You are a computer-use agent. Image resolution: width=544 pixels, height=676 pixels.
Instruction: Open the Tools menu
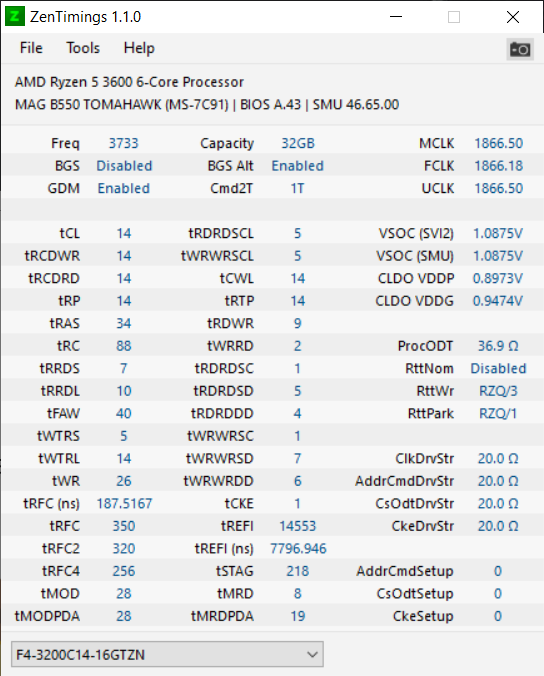[83, 48]
